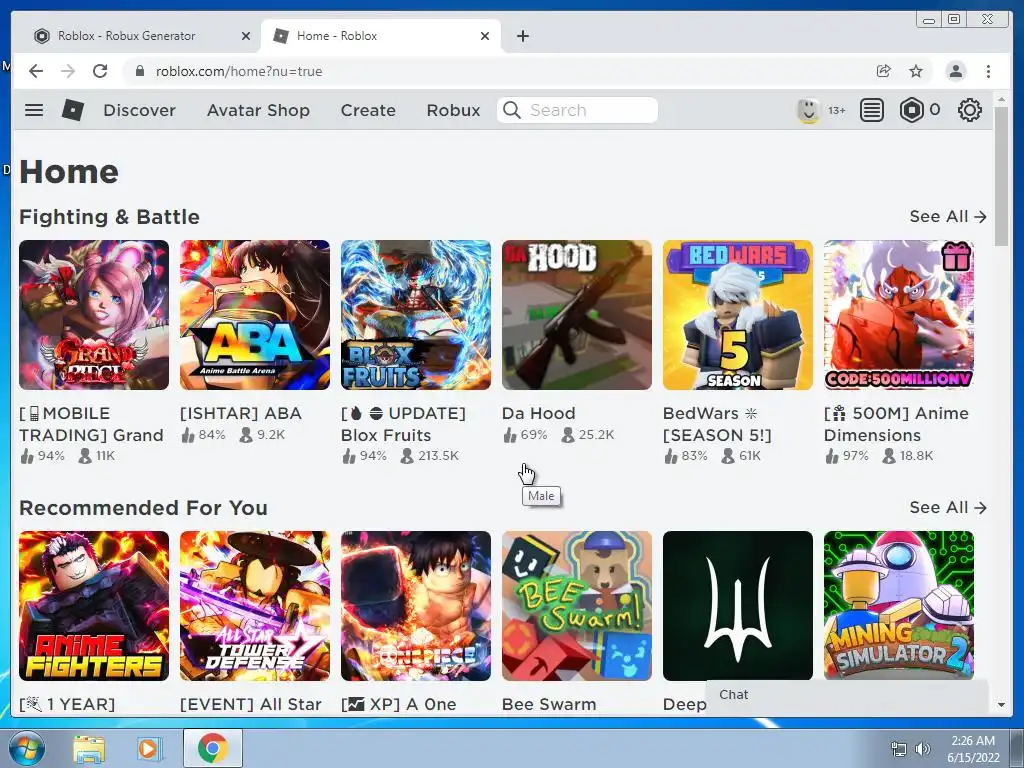Viewport: 1024px width, 768px height.
Task: Open the Create section
Action: click(x=368, y=110)
